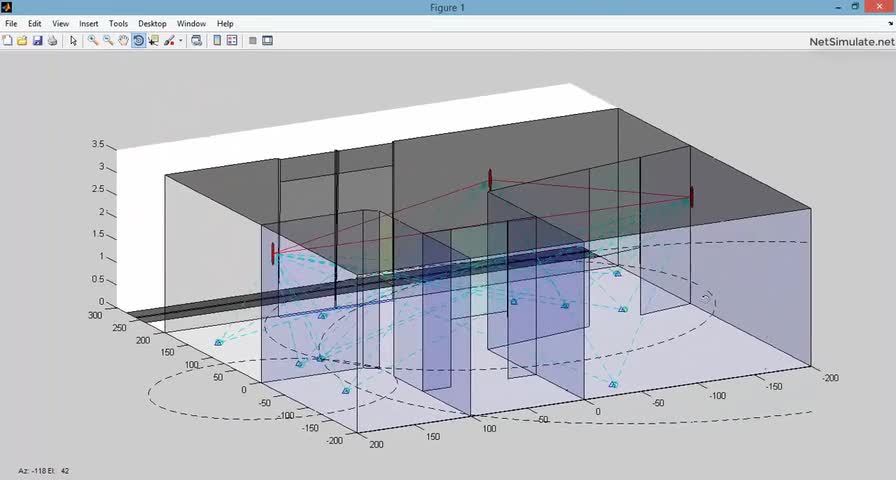
Task: Click the 'Figure 1' window title text
Action: [447, 7]
